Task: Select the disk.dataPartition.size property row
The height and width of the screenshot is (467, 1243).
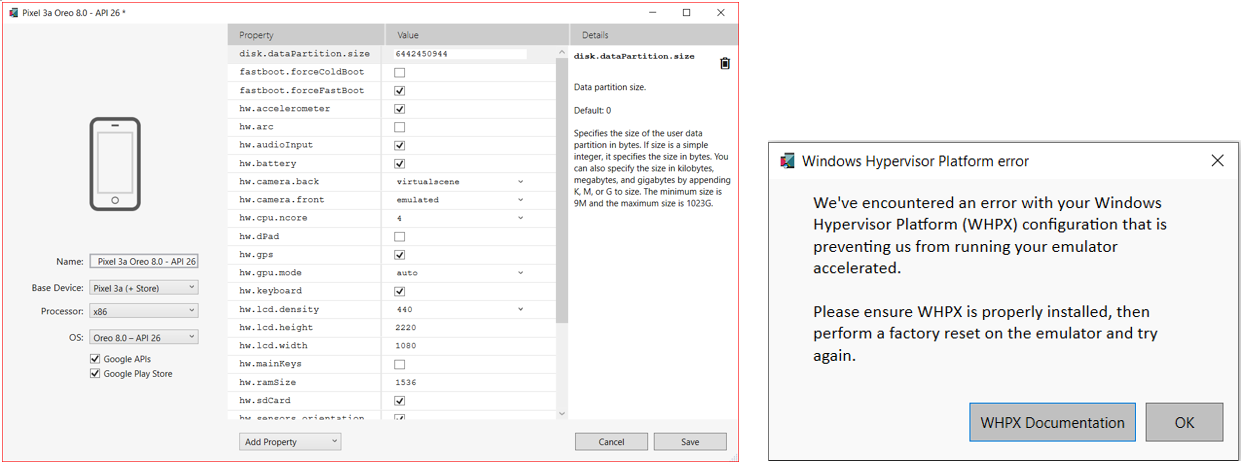Action: [x=392, y=54]
